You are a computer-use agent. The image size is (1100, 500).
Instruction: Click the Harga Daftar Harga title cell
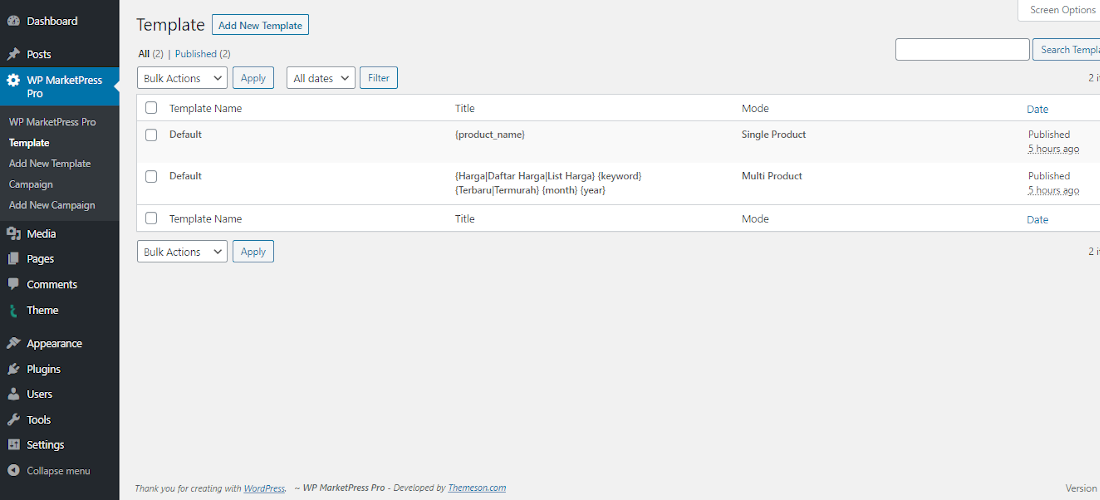point(548,183)
